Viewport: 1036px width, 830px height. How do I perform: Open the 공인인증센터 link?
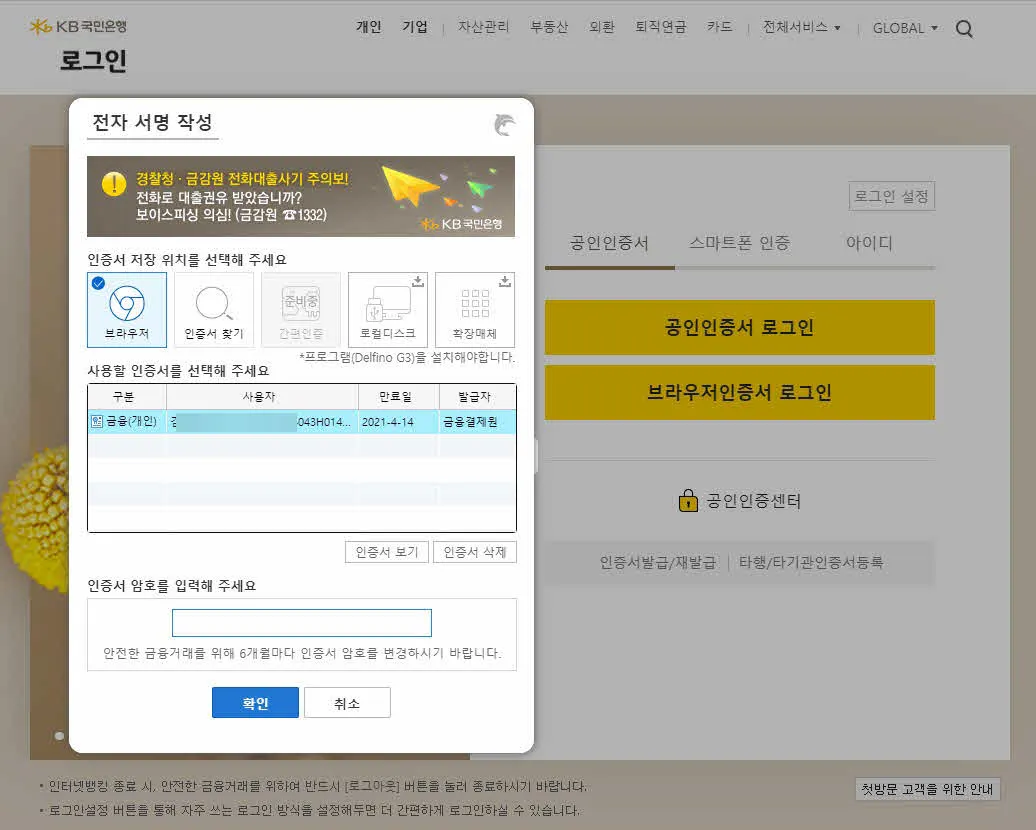point(754,501)
